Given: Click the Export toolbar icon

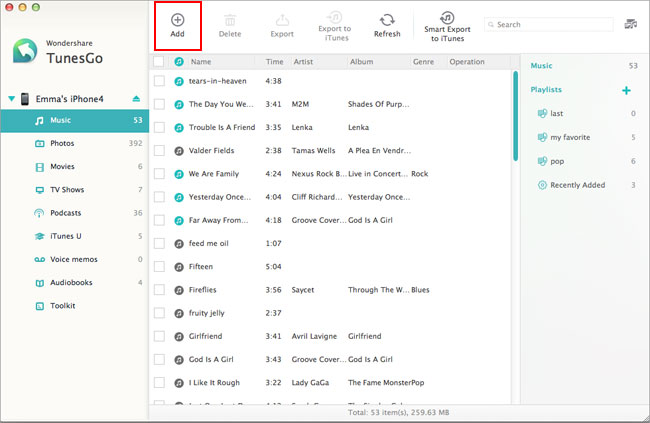Looking at the screenshot, I should (x=282, y=26).
